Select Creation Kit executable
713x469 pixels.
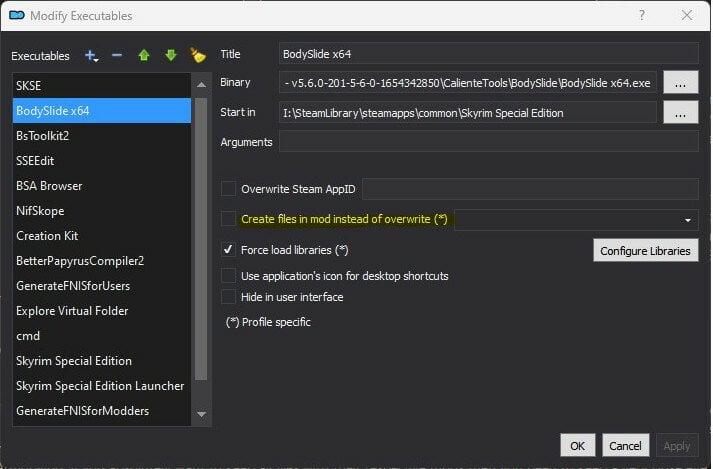coord(102,236)
